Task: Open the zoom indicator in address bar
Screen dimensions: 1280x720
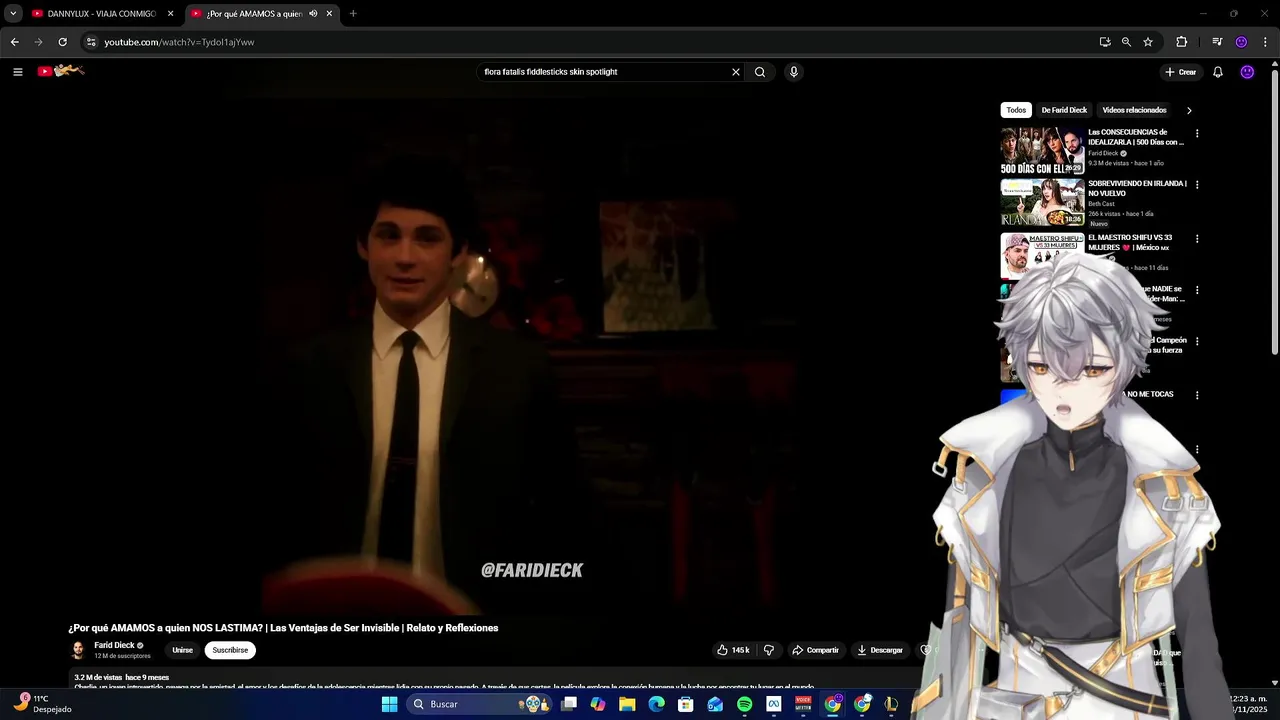Action: 1126,42
